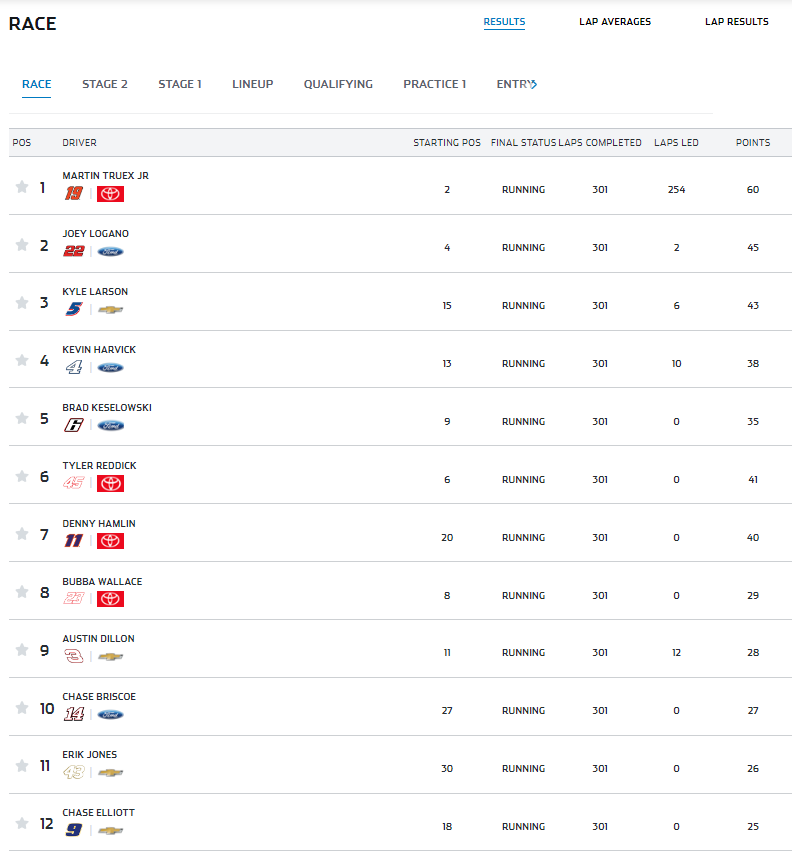The height and width of the screenshot is (857, 792).
Task: Click the number 6 car badge
Action: pos(74,425)
